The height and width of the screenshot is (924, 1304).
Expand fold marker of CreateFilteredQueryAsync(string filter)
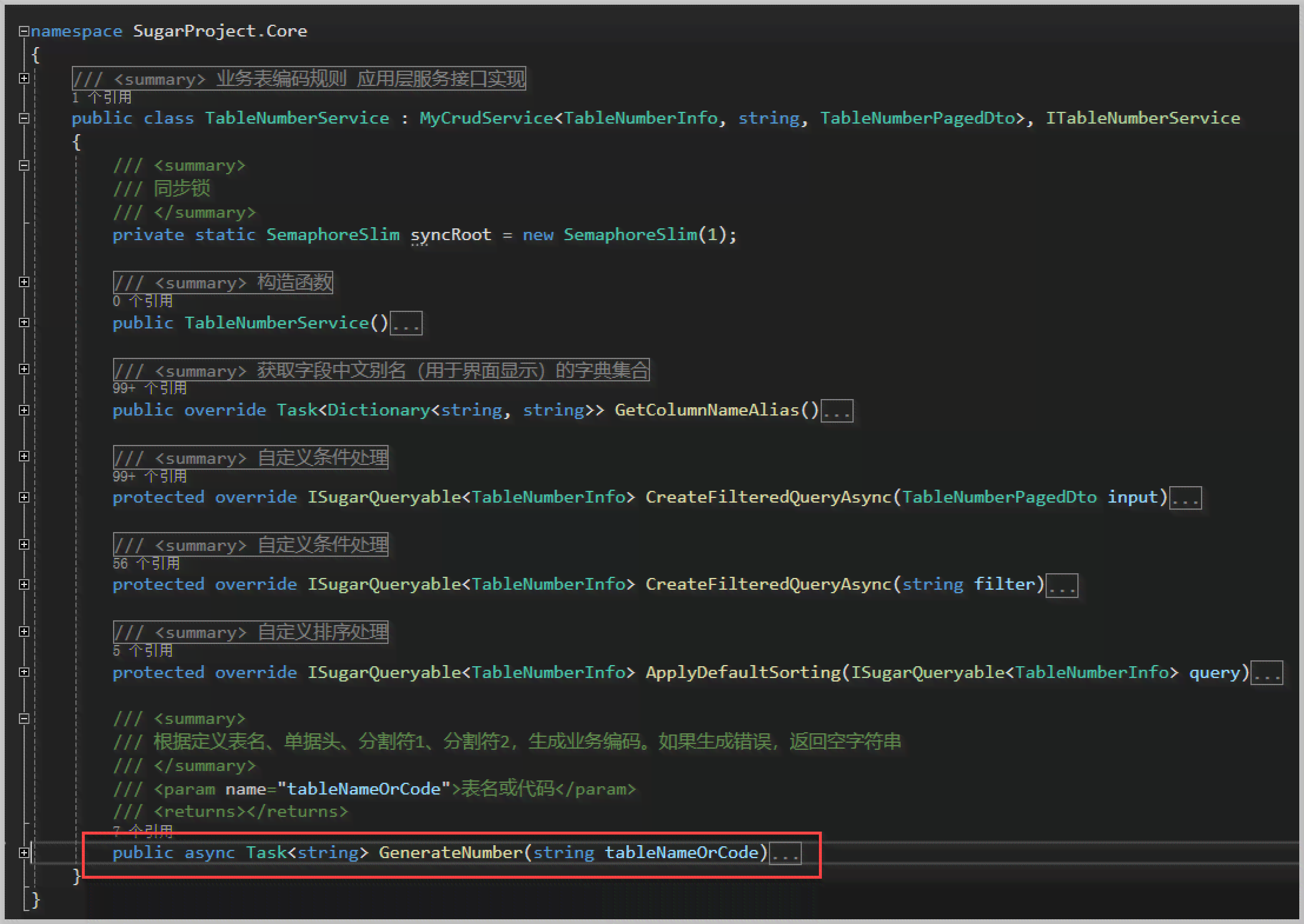[x=24, y=584]
